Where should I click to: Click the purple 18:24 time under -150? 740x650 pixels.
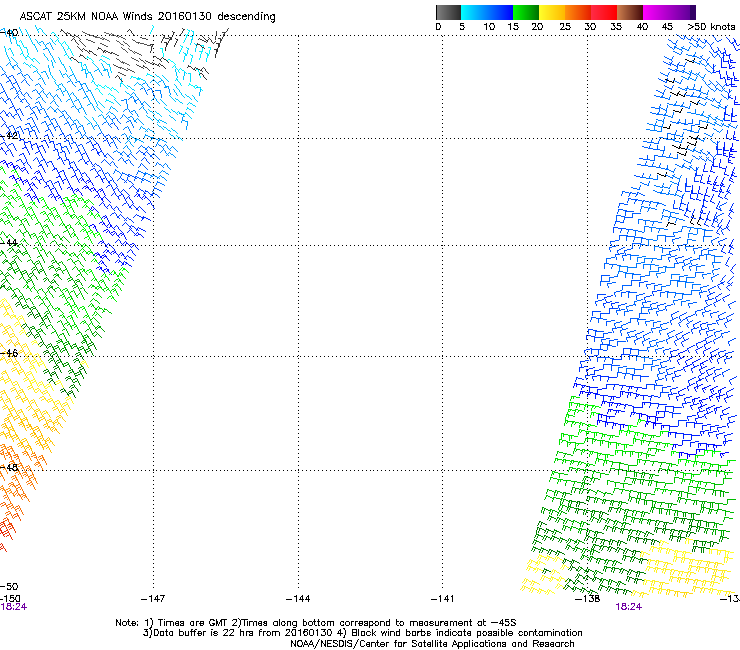[13, 607]
